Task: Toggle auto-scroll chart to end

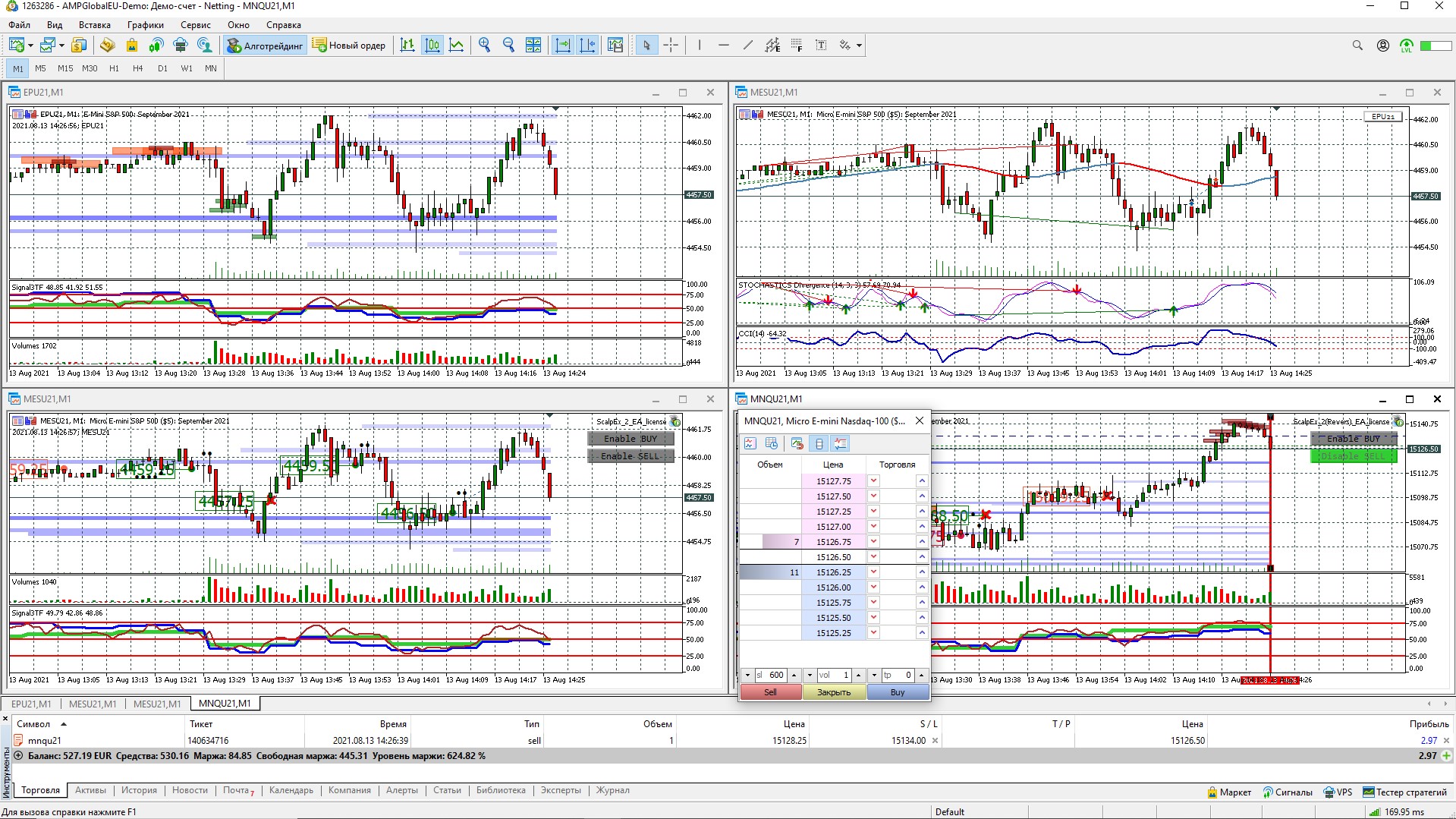Action: 563,46
